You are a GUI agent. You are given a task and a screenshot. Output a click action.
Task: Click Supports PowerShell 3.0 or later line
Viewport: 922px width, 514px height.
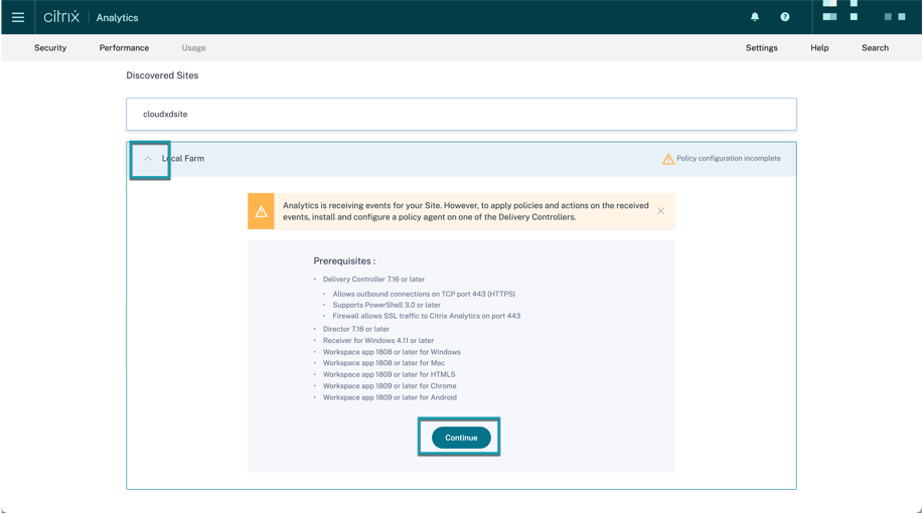click(386, 305)
